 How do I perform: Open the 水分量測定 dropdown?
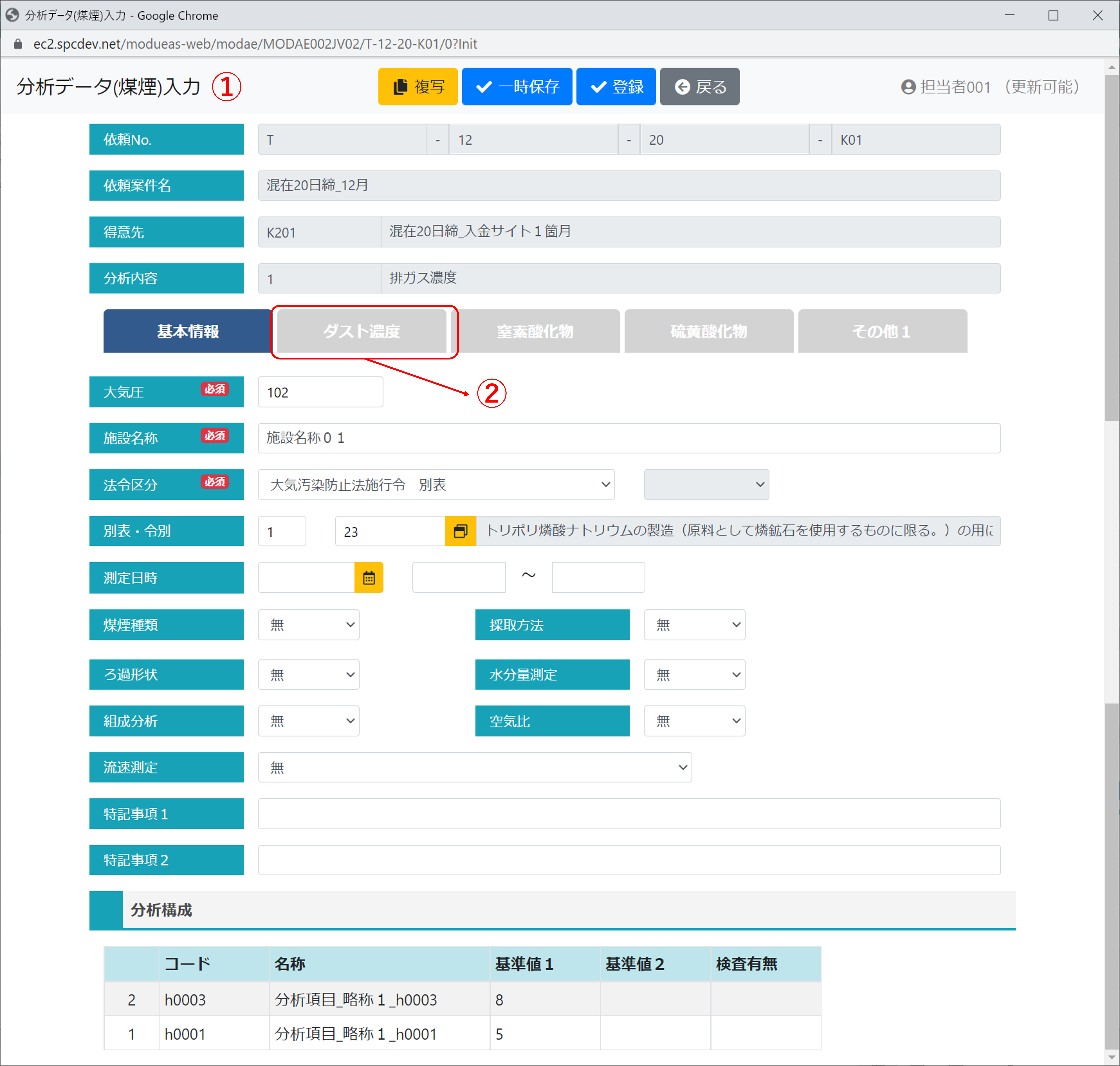pos(694,674)
